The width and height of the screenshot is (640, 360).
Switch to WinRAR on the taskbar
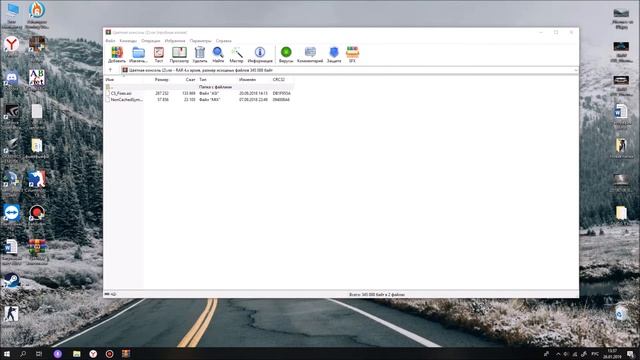click(x=126, y=353)
